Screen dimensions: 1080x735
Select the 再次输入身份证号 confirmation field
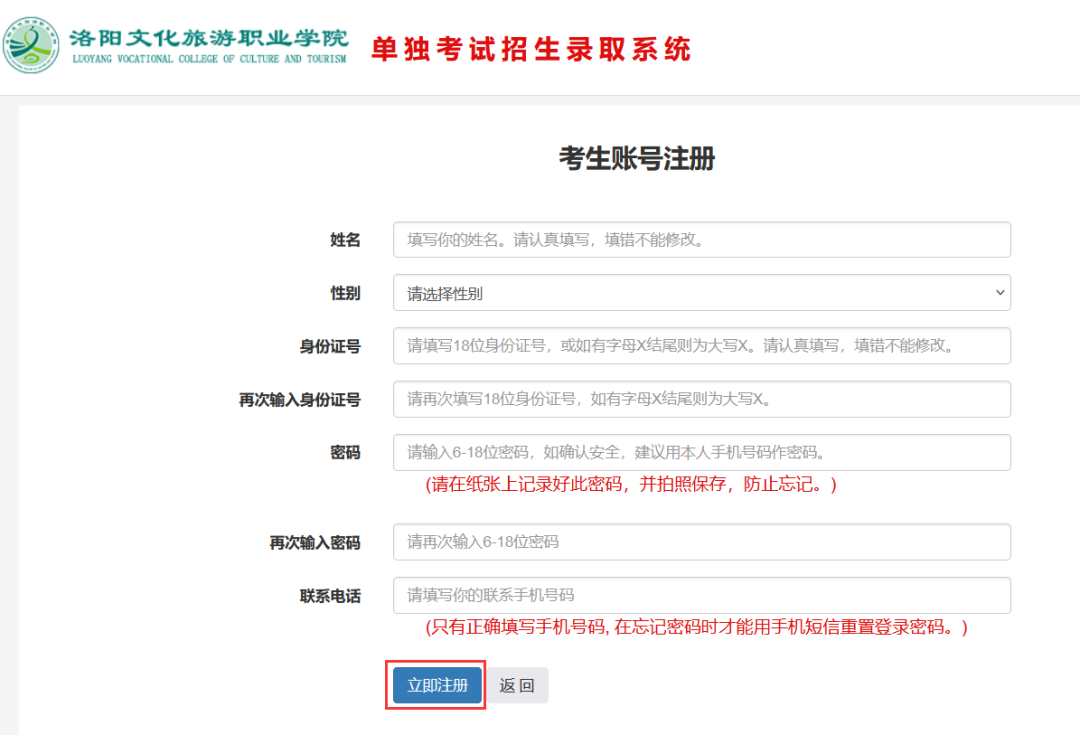[701, 399]
